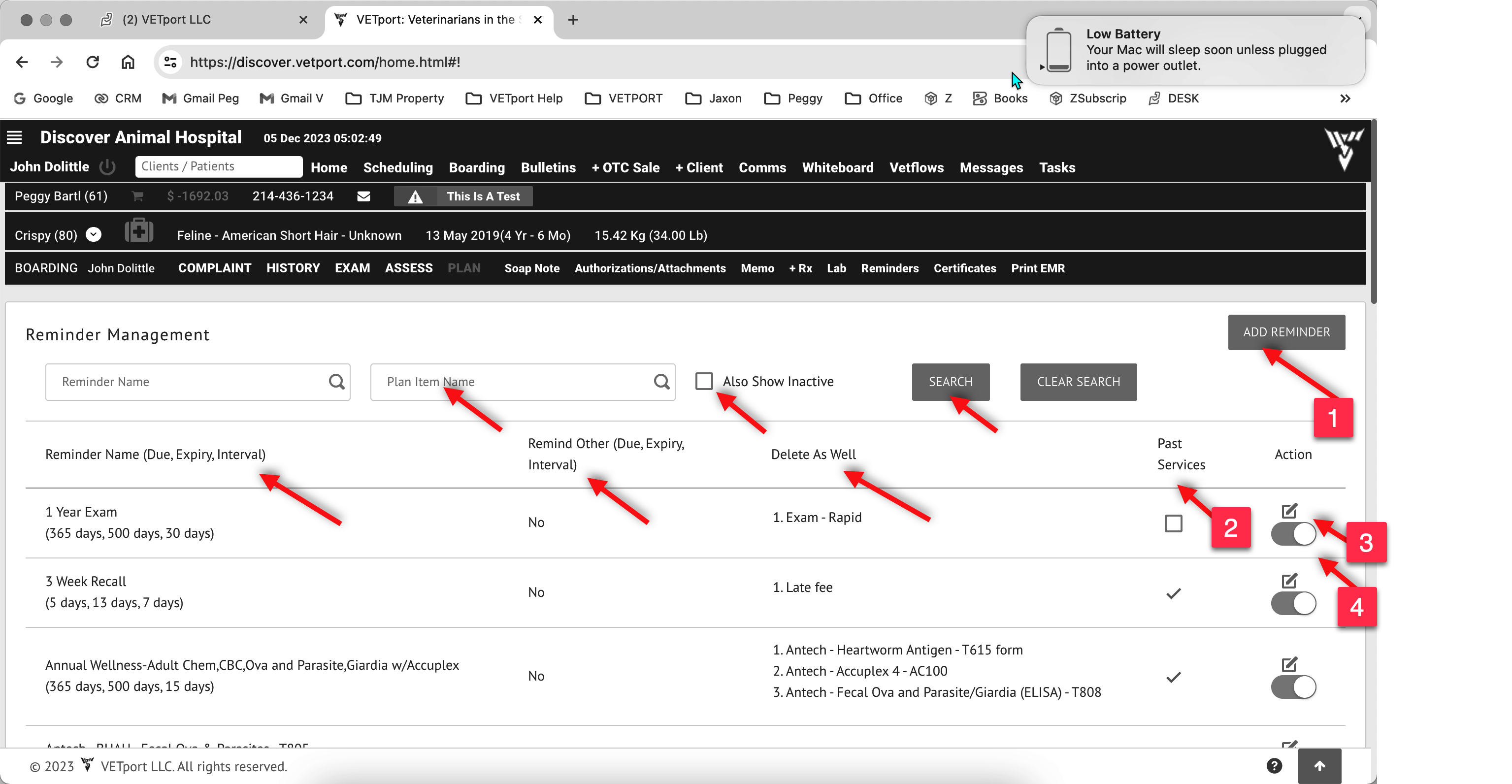Toggle the 3 Week Recall reminder switch
The width and height of the screenshot is (1512, 784).
pos(1293,603)
